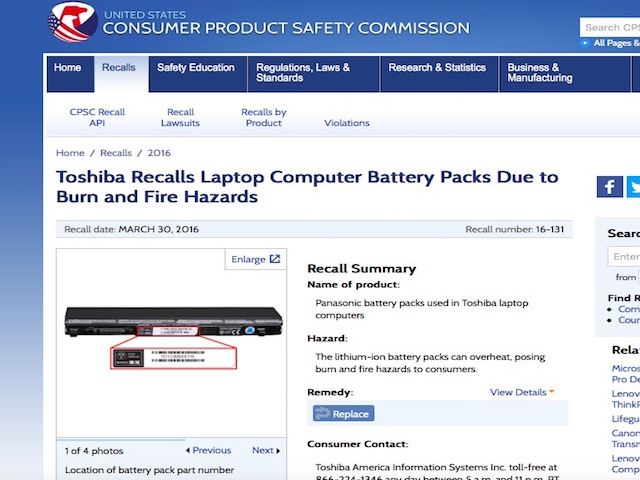This screenshot has width=640, height=480.
Task: Expand View Details under Remedy
Action: pos(522,392)
